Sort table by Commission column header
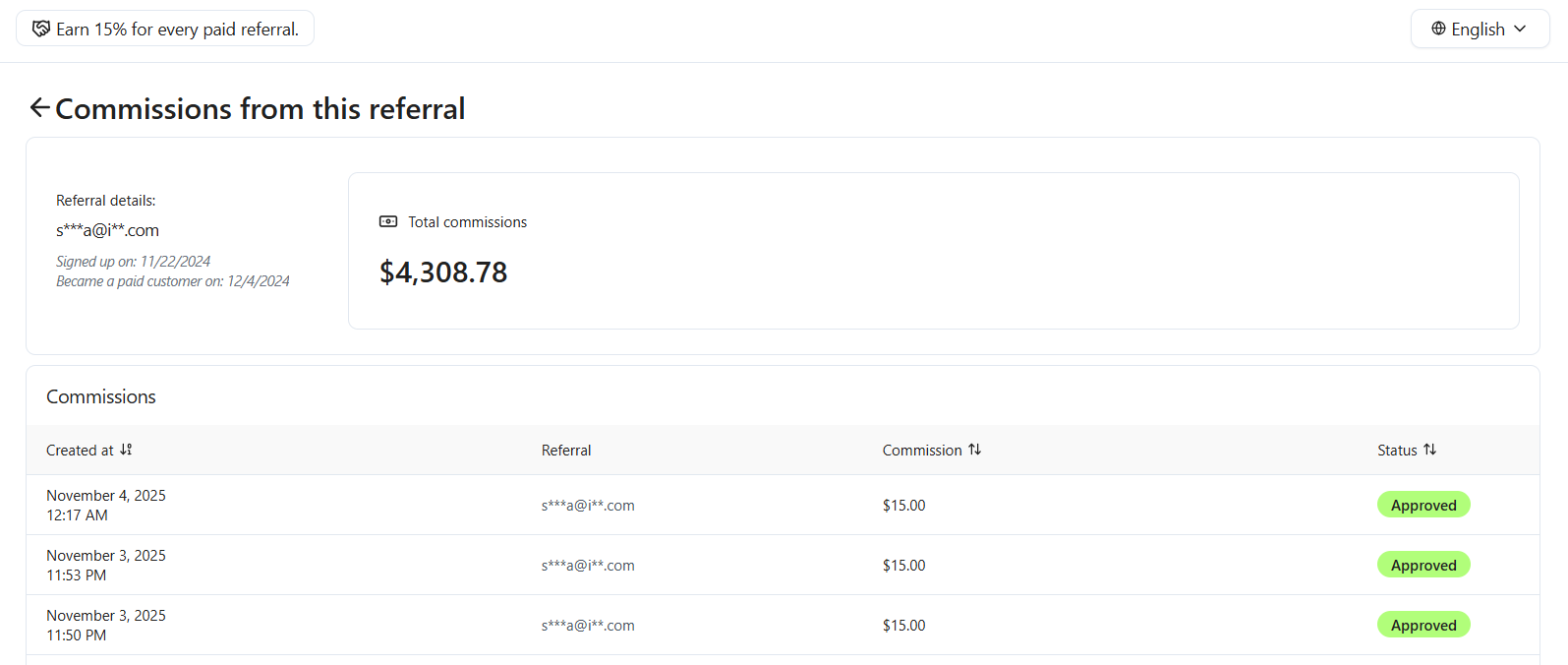 [922, 451]
